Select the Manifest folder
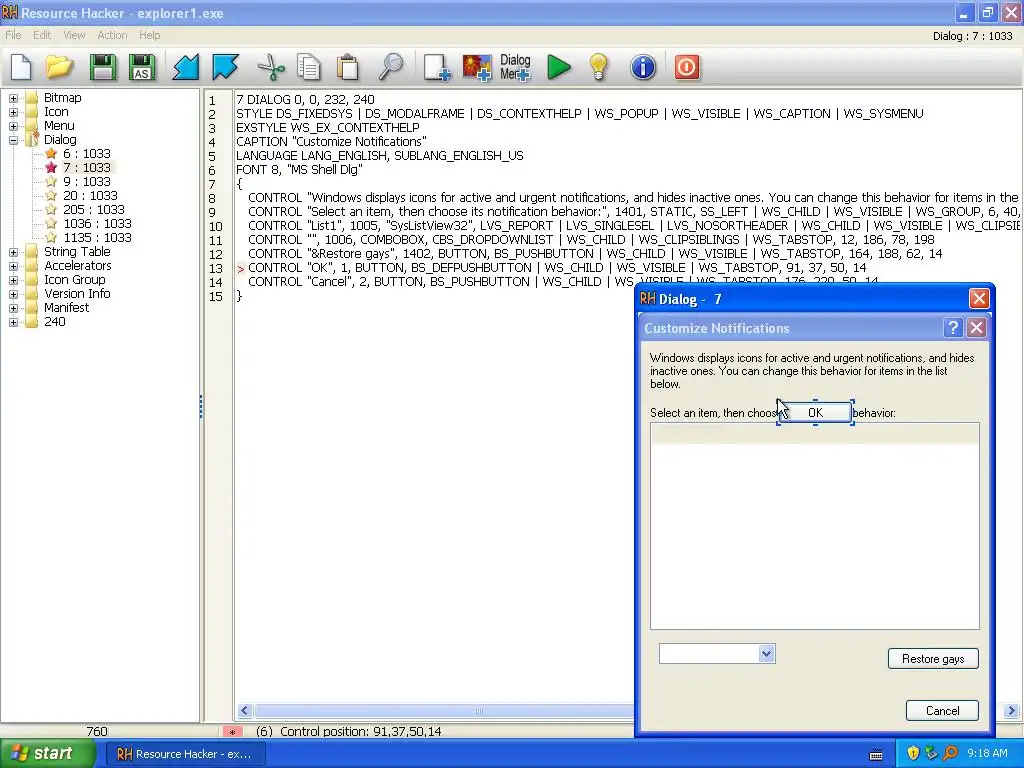 67,308
